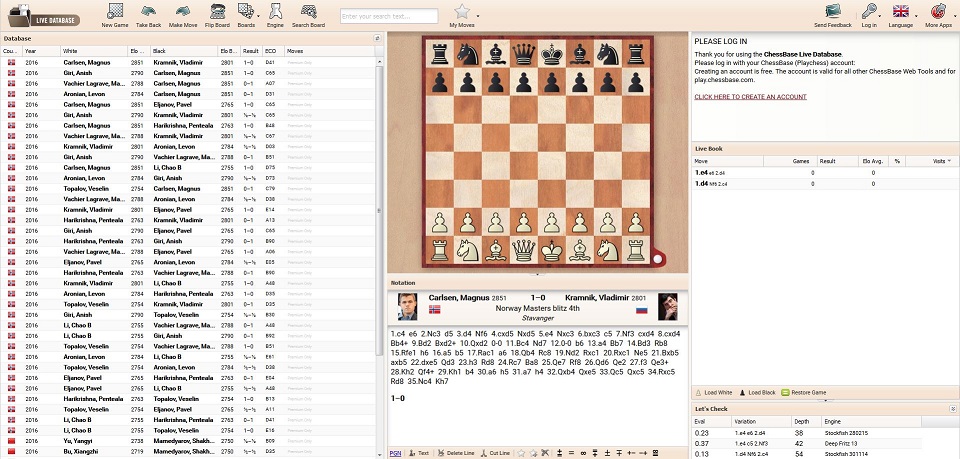The image size is (960, 459).
Task: Select Delete Line in notation toolbar
Action: coord(456,453)
